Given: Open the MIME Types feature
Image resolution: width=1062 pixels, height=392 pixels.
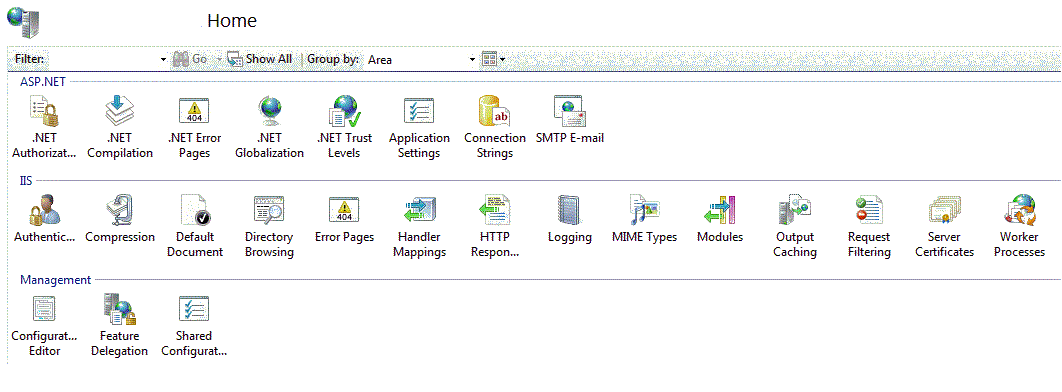Looking at the screenshot, I should coord(644,219).
